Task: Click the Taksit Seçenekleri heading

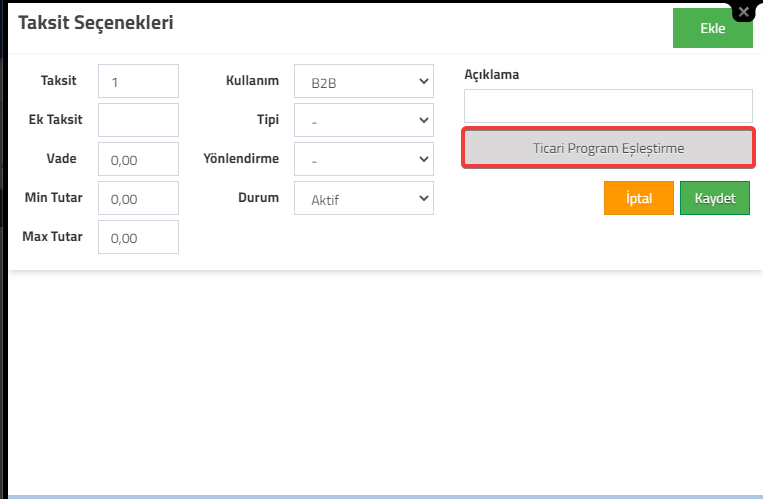Action: 96,22
